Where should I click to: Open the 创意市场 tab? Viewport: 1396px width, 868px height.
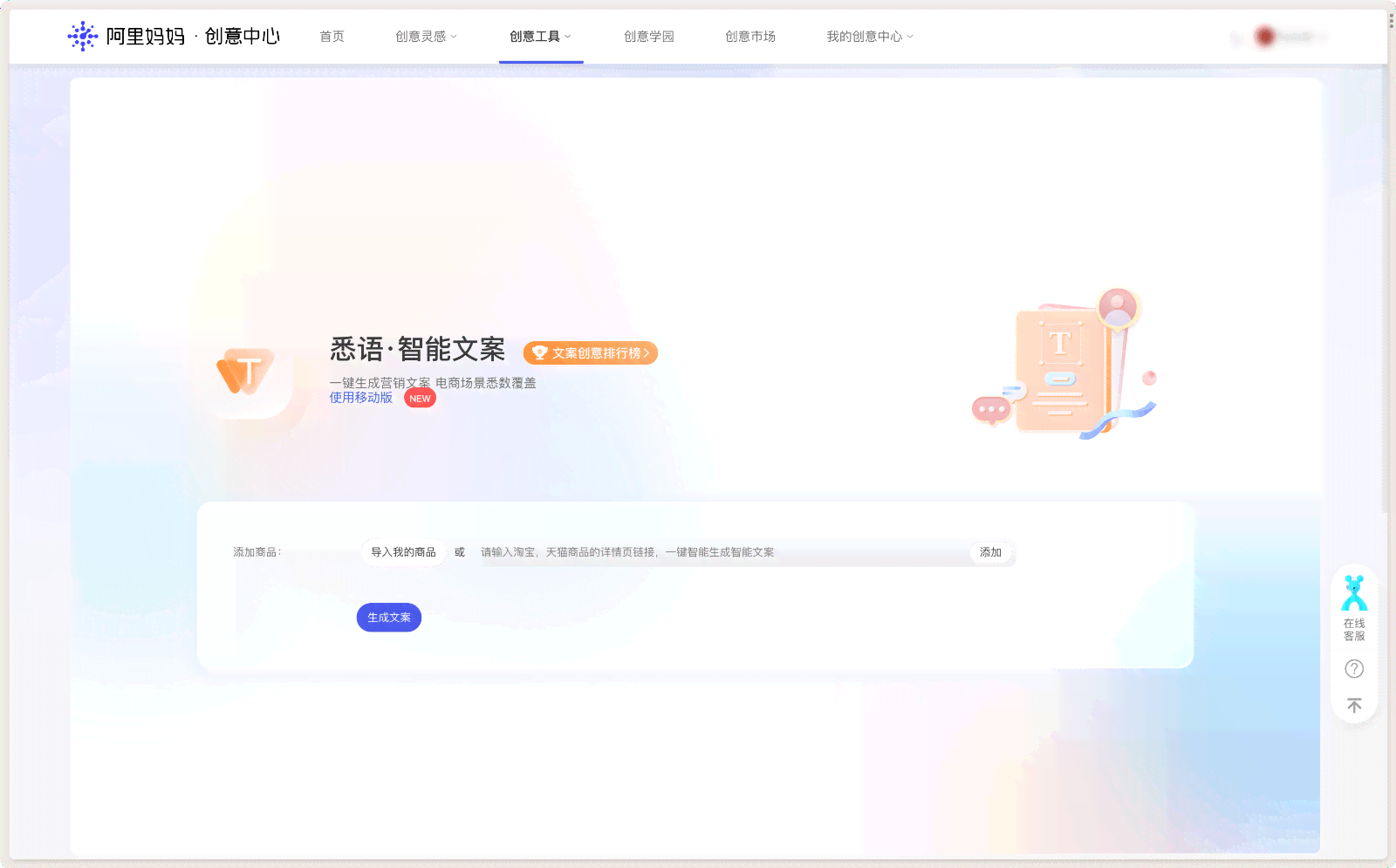pyautogui.click(x=750, y=37)
